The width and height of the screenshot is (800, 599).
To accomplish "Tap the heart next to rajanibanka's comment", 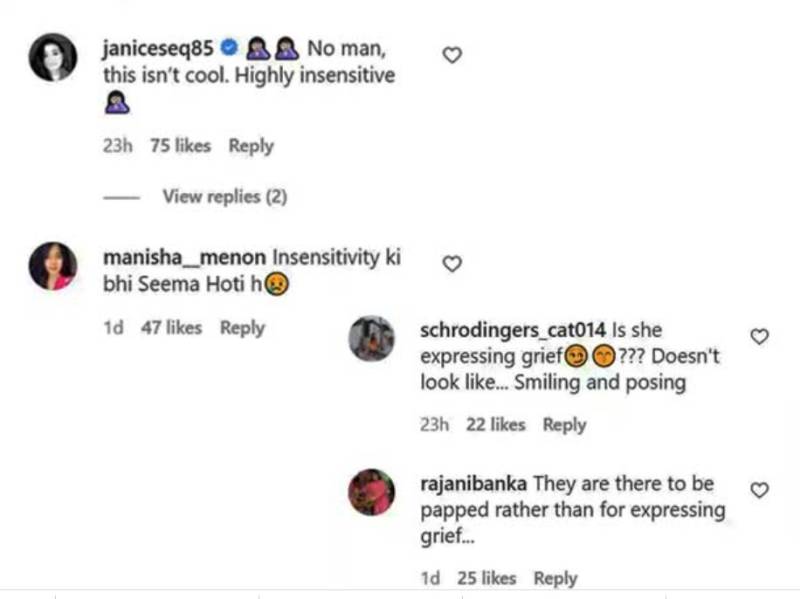I will (x=760, y=490).
